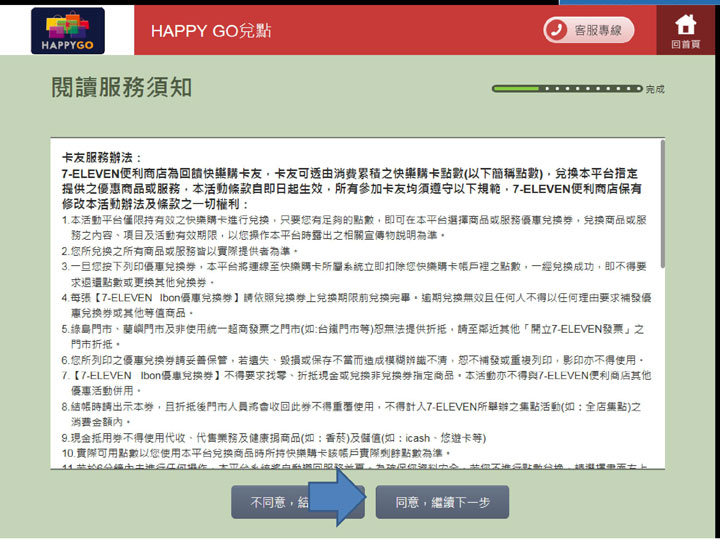Click the HAPPY GO logo
This screenshot has height=540, width=720.
pos(68,30)
